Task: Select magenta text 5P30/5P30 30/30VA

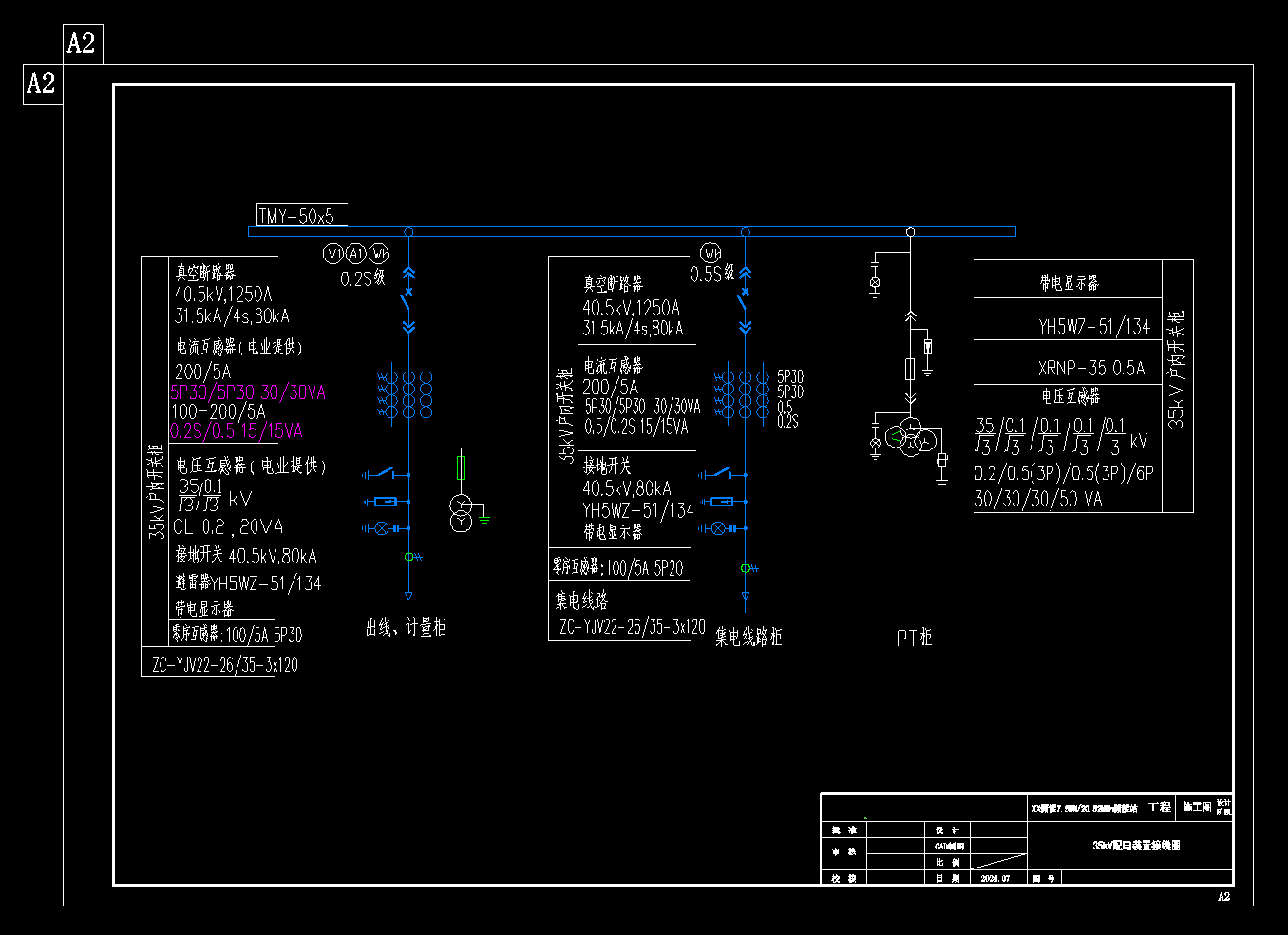Action: (248, 392)
